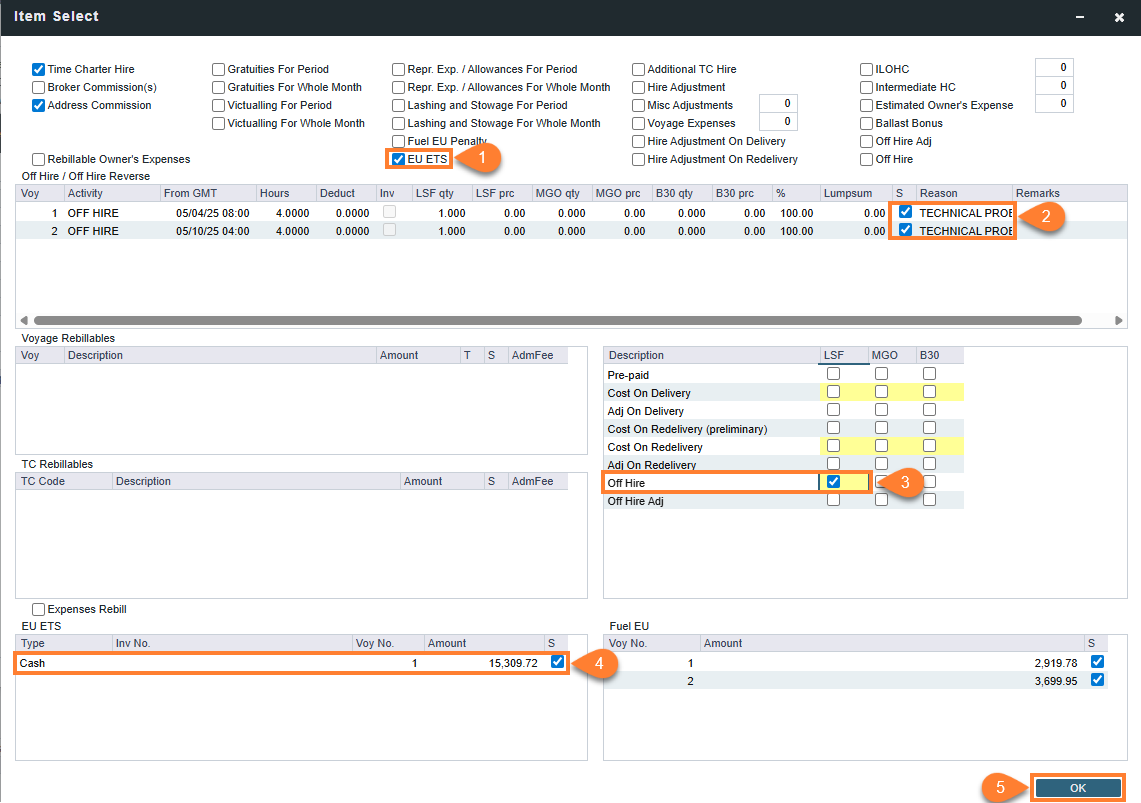Enable the Broker Commission(s) checkbox
This screenshot has width=1141, height=803.
pyautogui.click(x=39, y=87)
